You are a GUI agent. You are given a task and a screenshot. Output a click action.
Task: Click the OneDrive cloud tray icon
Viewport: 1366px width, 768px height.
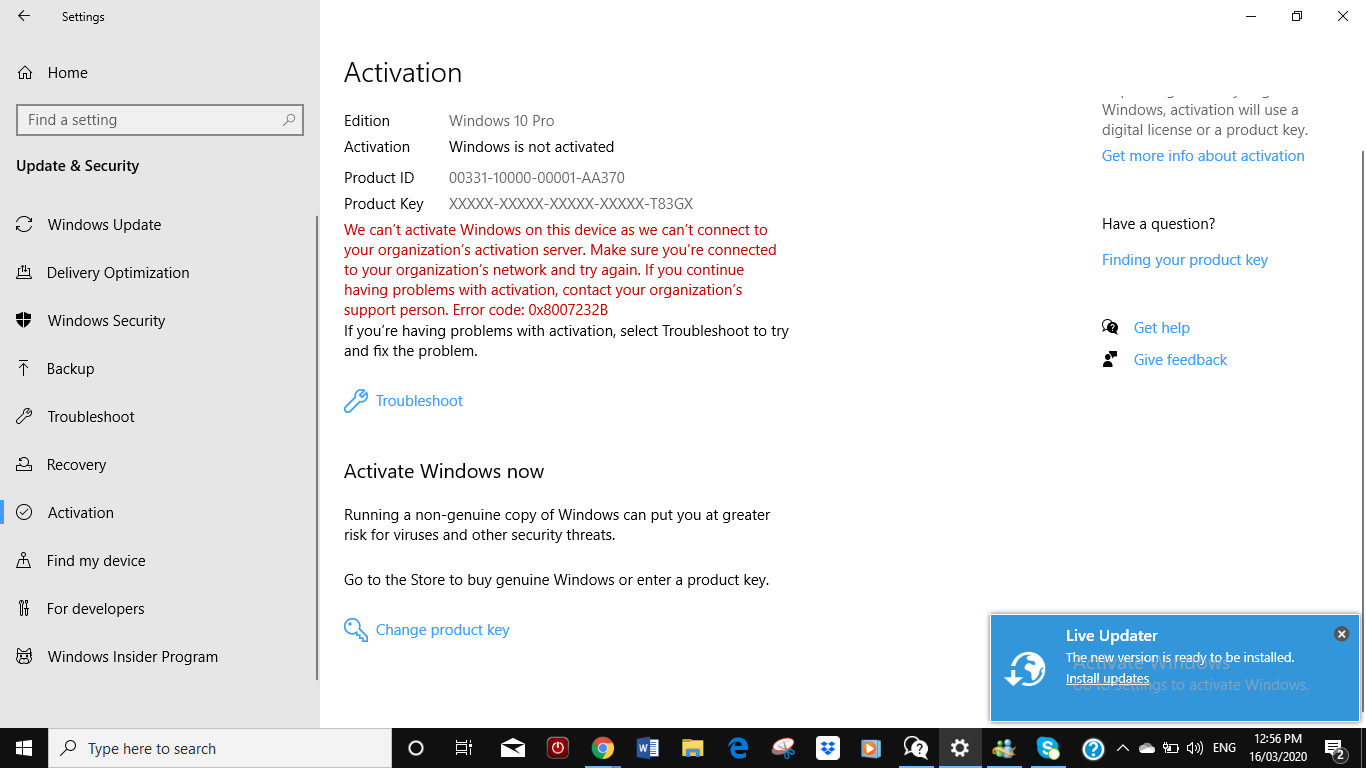coord(1147,748)
